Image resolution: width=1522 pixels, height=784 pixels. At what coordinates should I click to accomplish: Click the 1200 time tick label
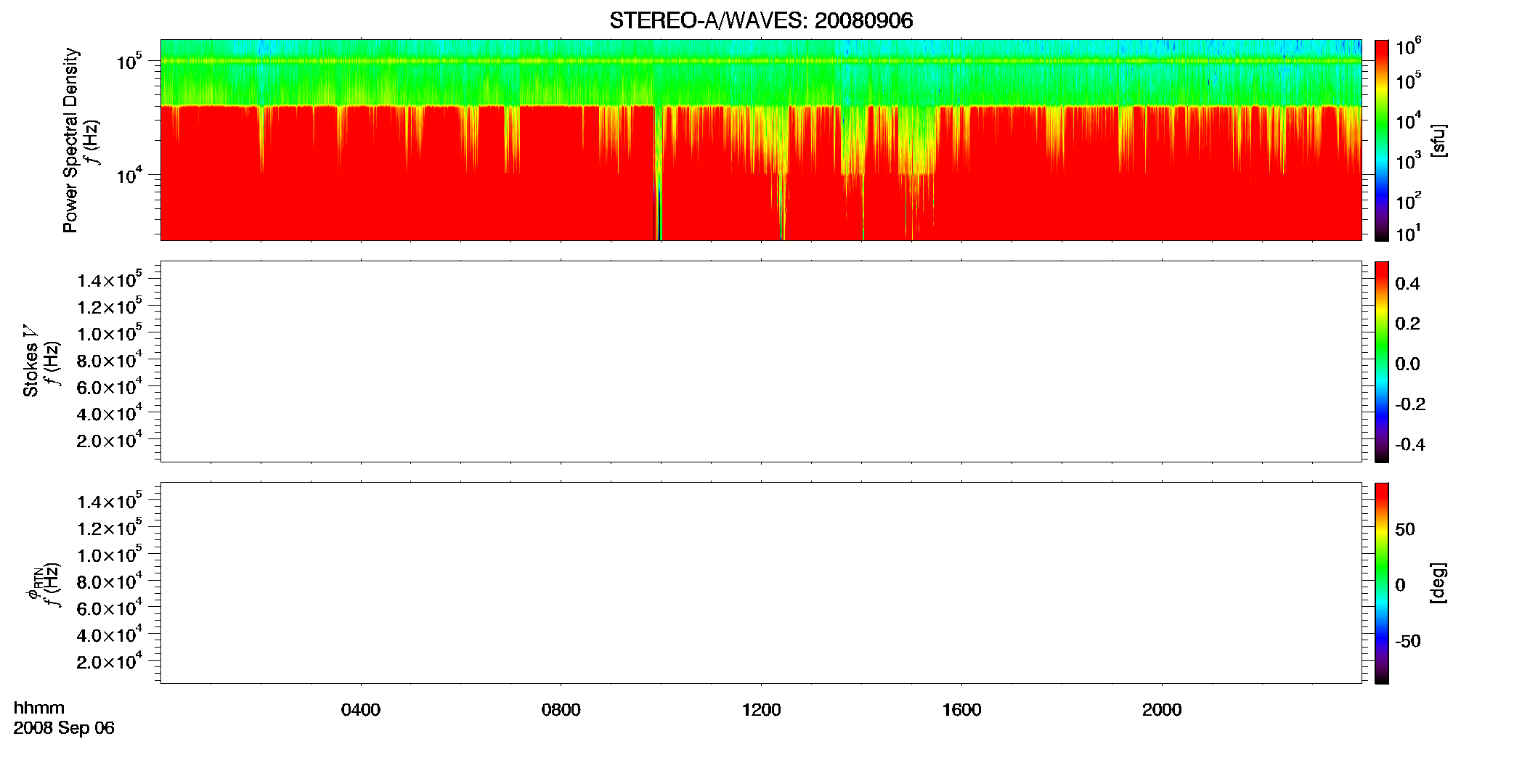point(761,710)
